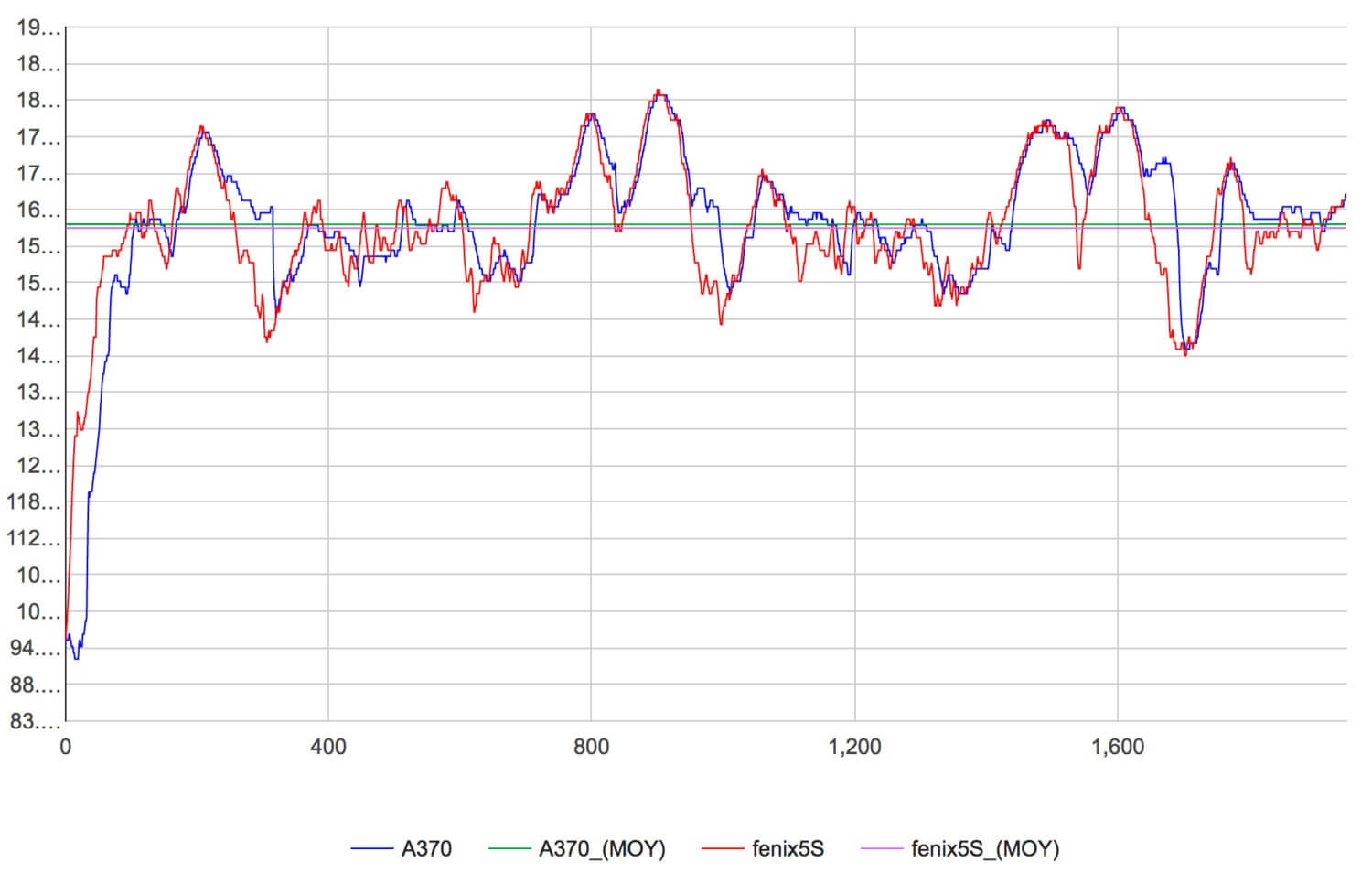This screenshot has height=884, width=1372.
Task: Hide the fenix5S series via legend
Action: click(x=788, y=849)
